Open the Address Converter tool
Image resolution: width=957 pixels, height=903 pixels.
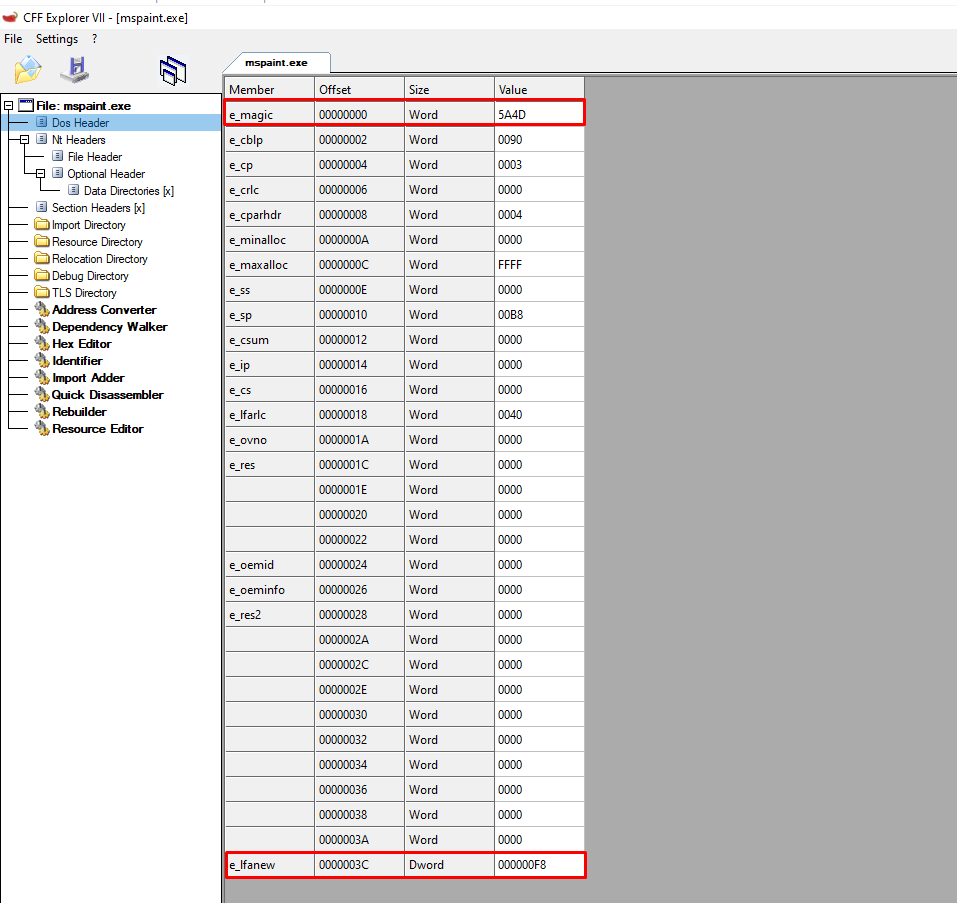point(104,310)
